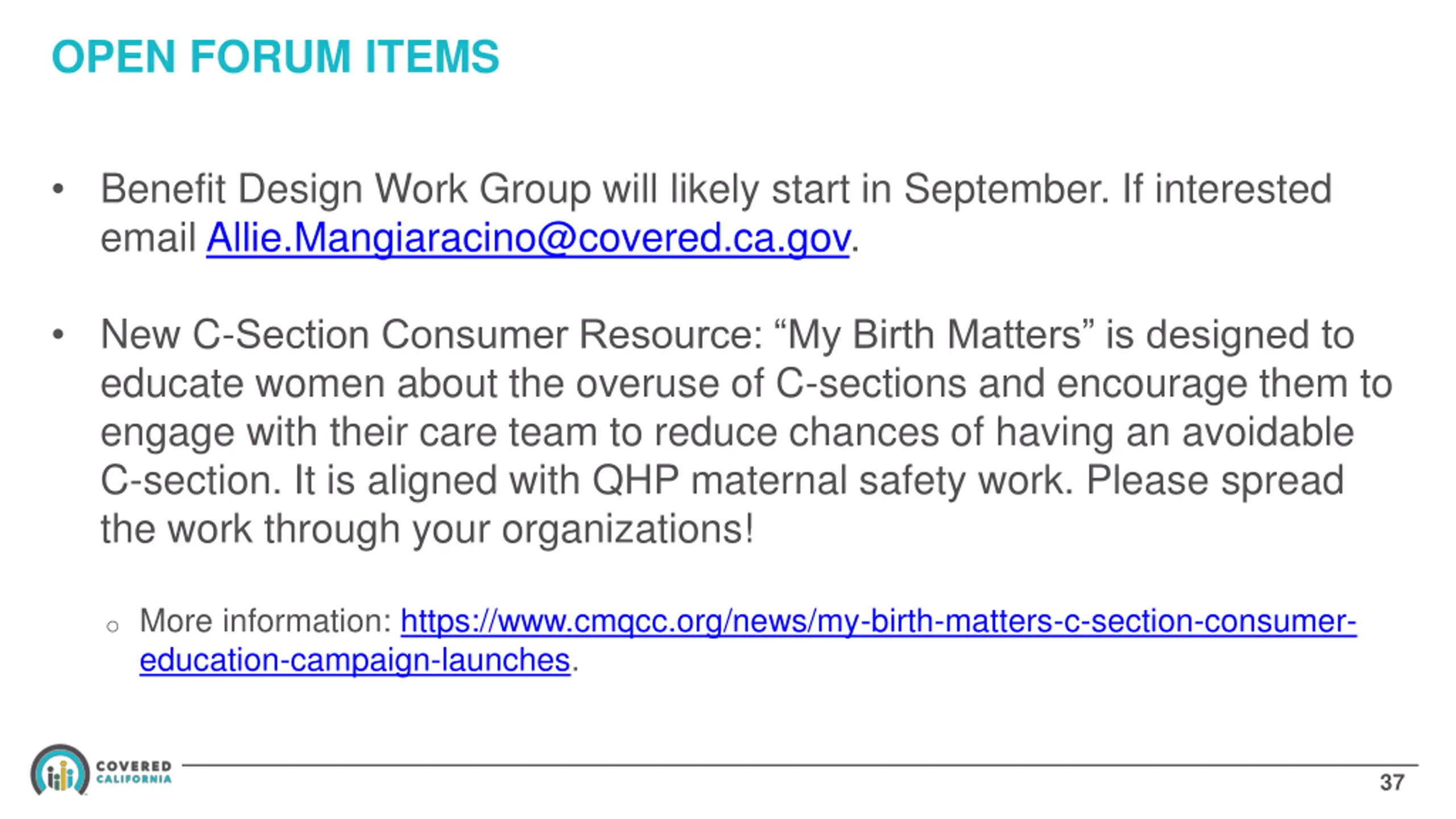Click the COVERED CALIFORNIA wordmark text
Viewport: 1456px width, 819px height.
[134, 772]
